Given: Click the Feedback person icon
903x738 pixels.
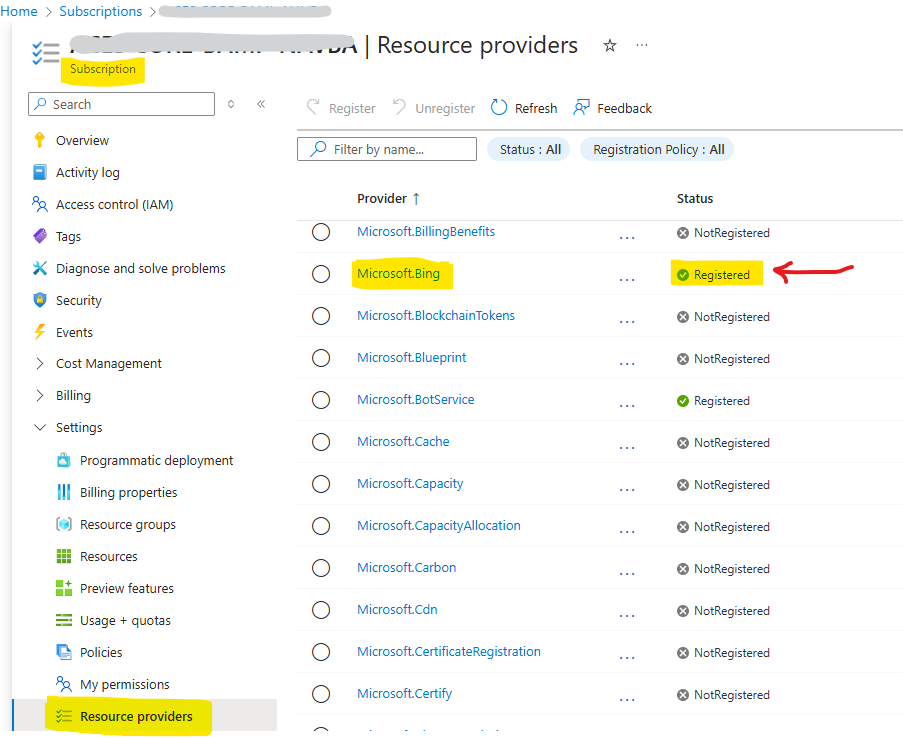Looking at the screenshot, I should (x=582, y=107).
